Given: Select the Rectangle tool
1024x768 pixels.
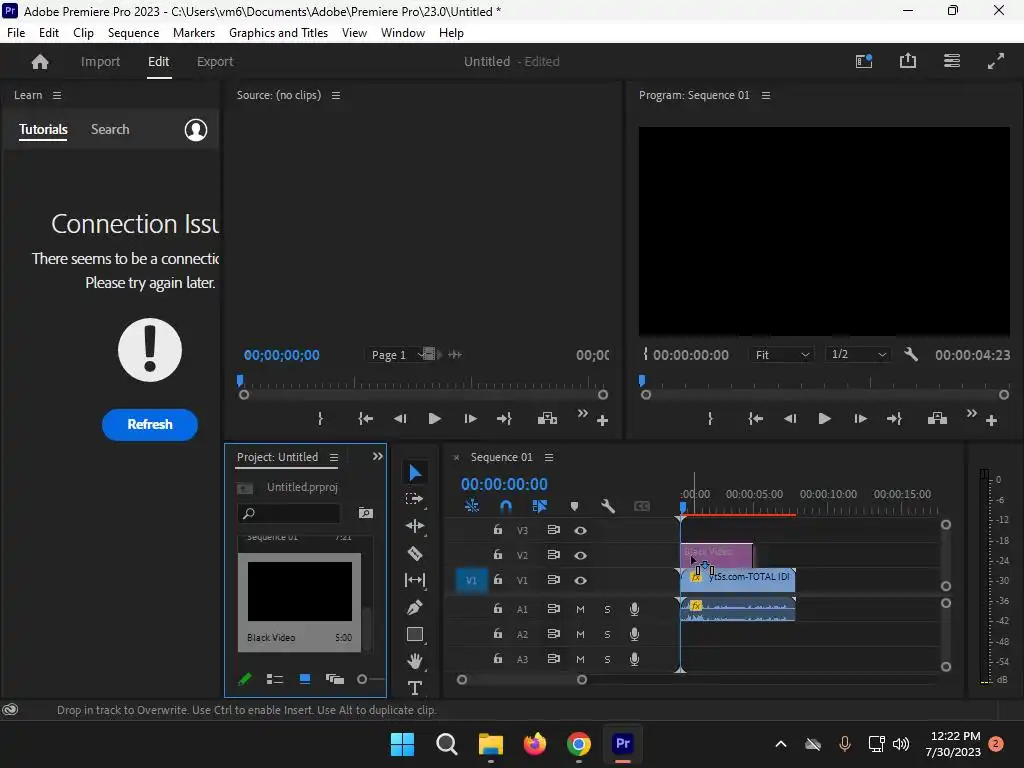Looking at the screenshot, I should click(415, 634).
